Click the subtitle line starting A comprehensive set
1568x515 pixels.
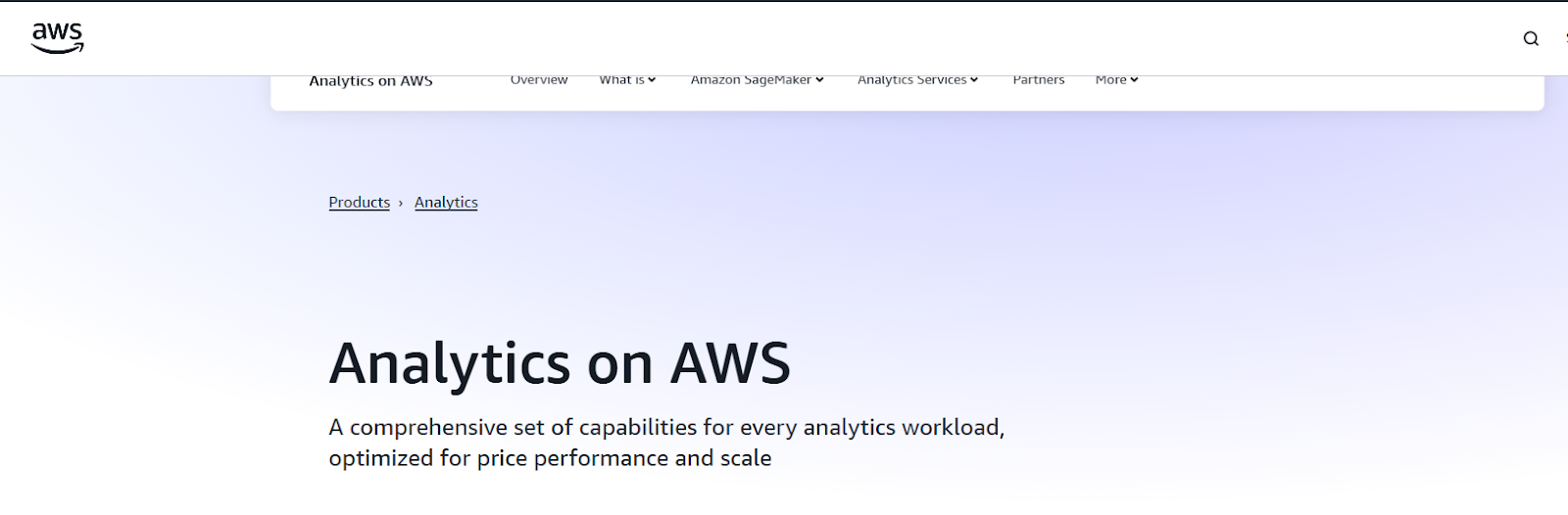click(666, 428)
